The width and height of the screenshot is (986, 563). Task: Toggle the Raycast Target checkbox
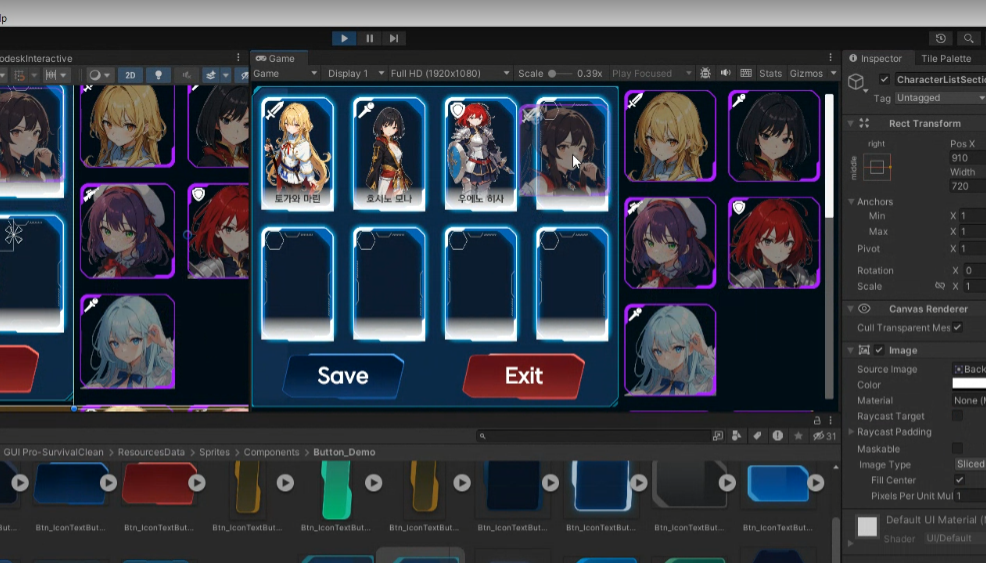coord(957,416)
